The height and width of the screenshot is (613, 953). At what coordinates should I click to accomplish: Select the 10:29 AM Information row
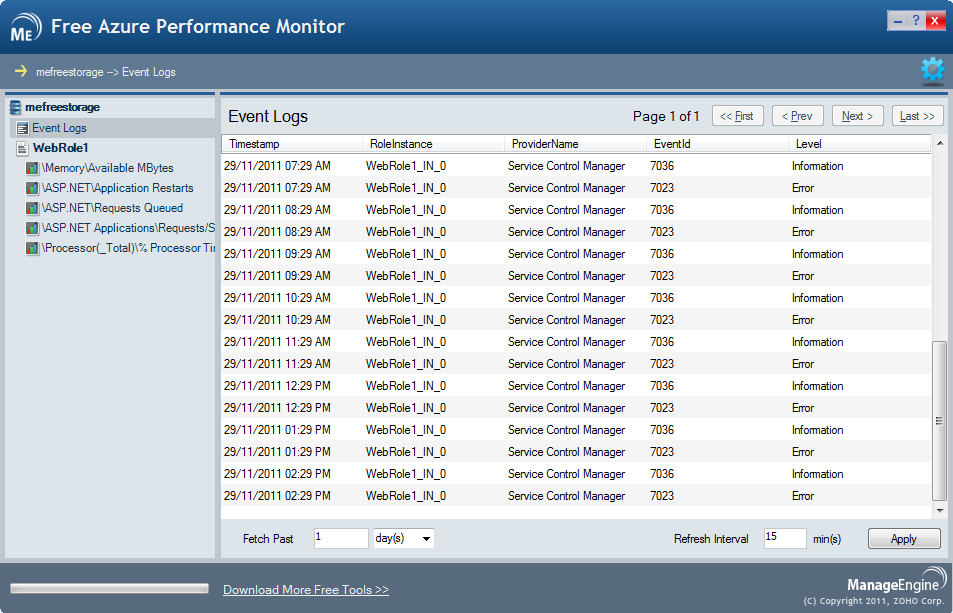click(576, 298)
